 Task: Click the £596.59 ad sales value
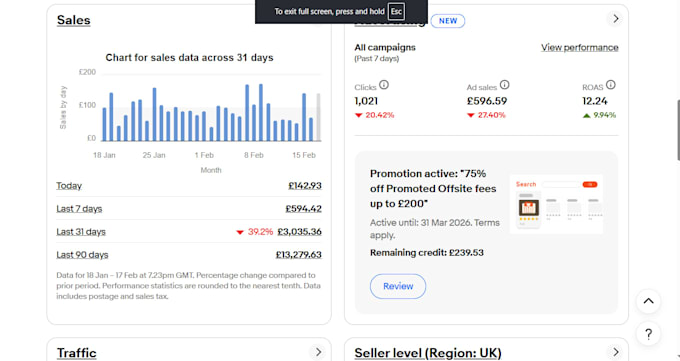[487, 101]
